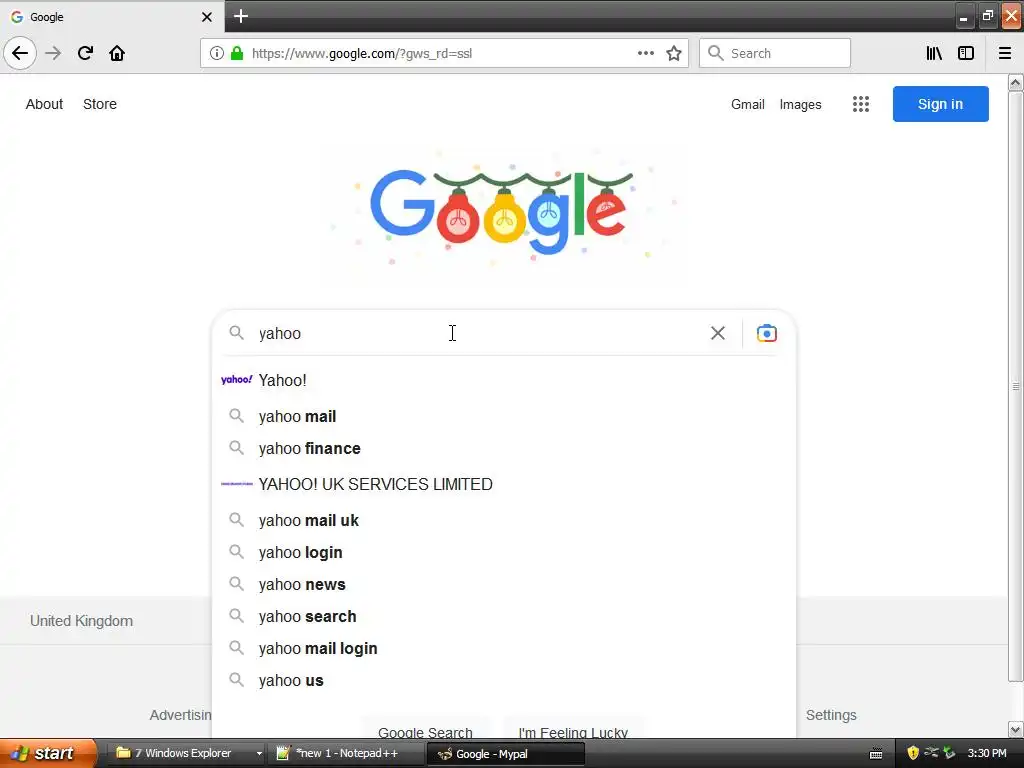The width and height of the screenshot is (1024, 768).
Task: Bookmark this page with the star icon
Action: (674, 53)
